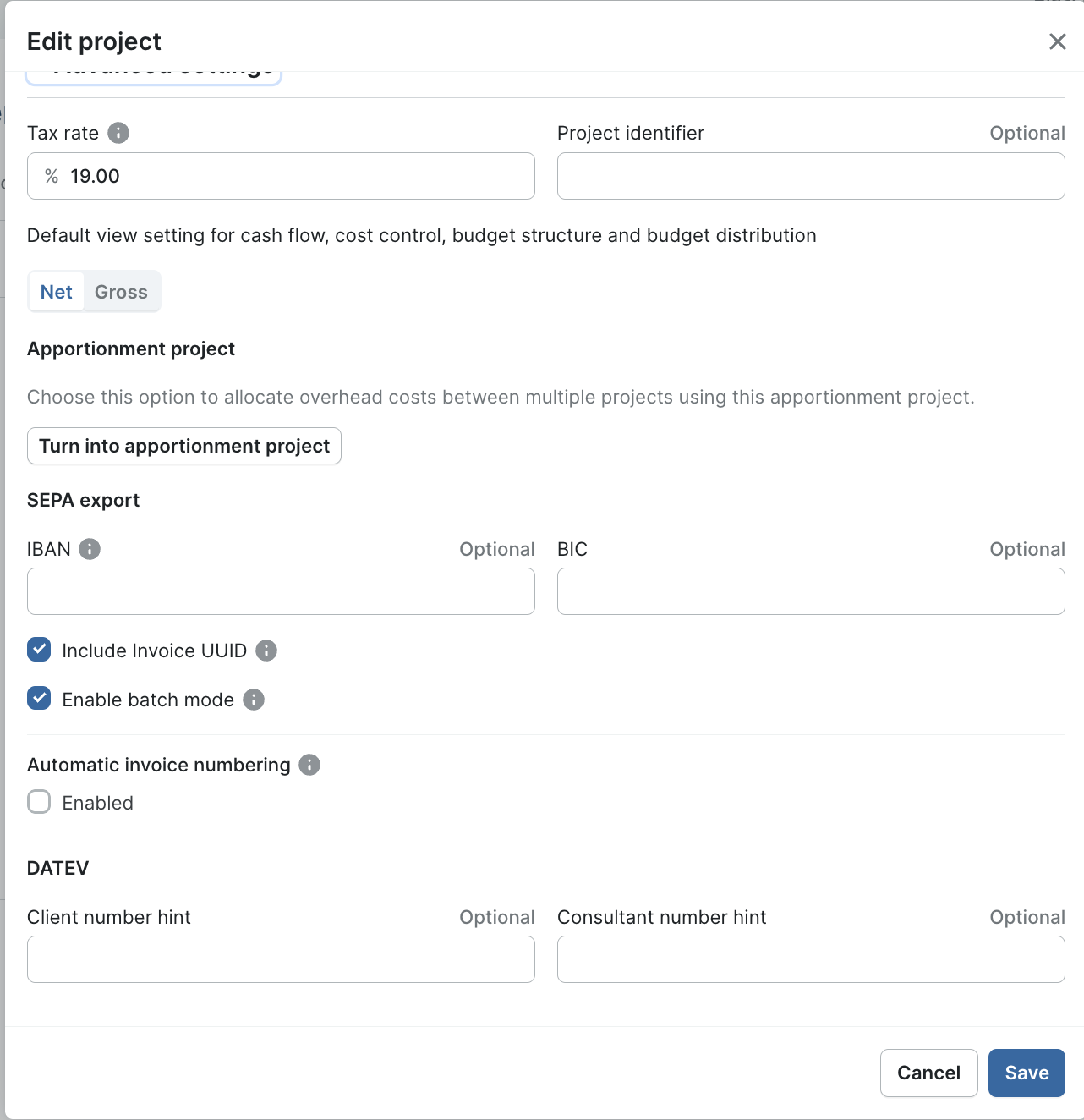
Task: Cancel editing the project
Action: coord(928,1073)
